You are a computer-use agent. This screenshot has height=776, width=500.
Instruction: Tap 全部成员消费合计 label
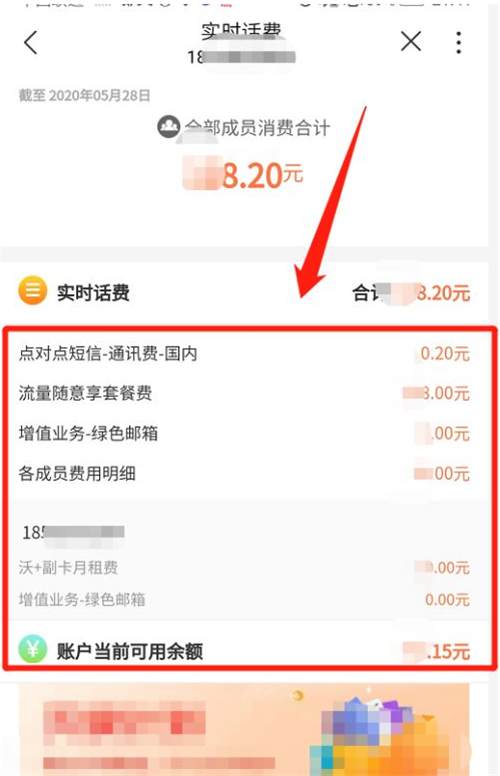257,128
